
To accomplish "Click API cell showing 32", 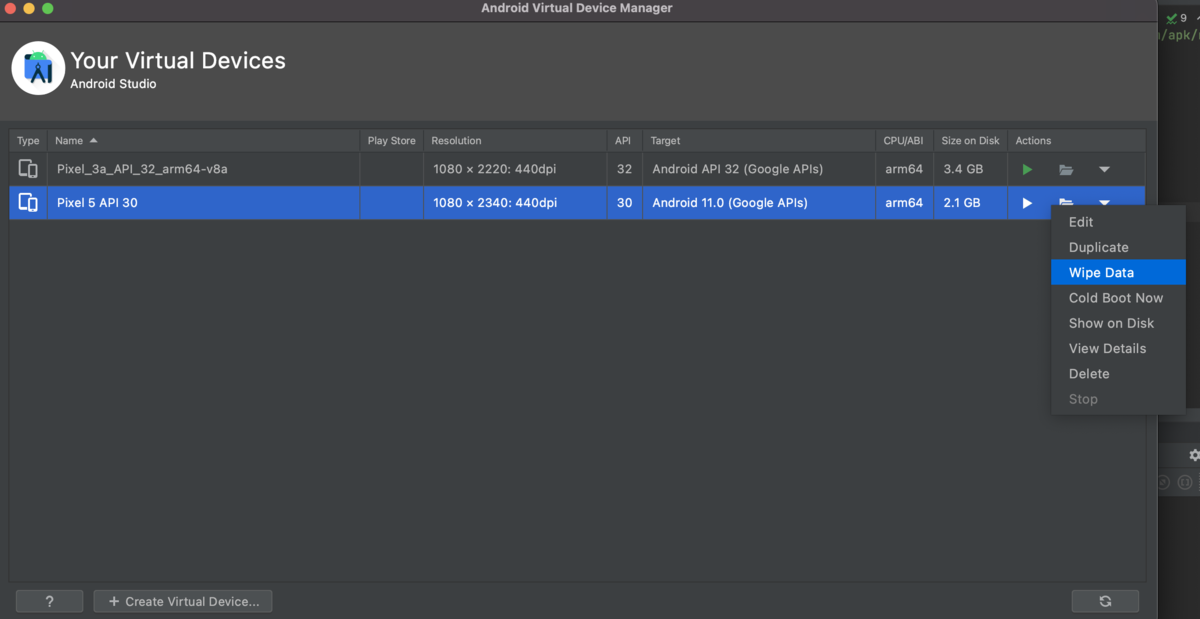I will [x=624, y=169].
